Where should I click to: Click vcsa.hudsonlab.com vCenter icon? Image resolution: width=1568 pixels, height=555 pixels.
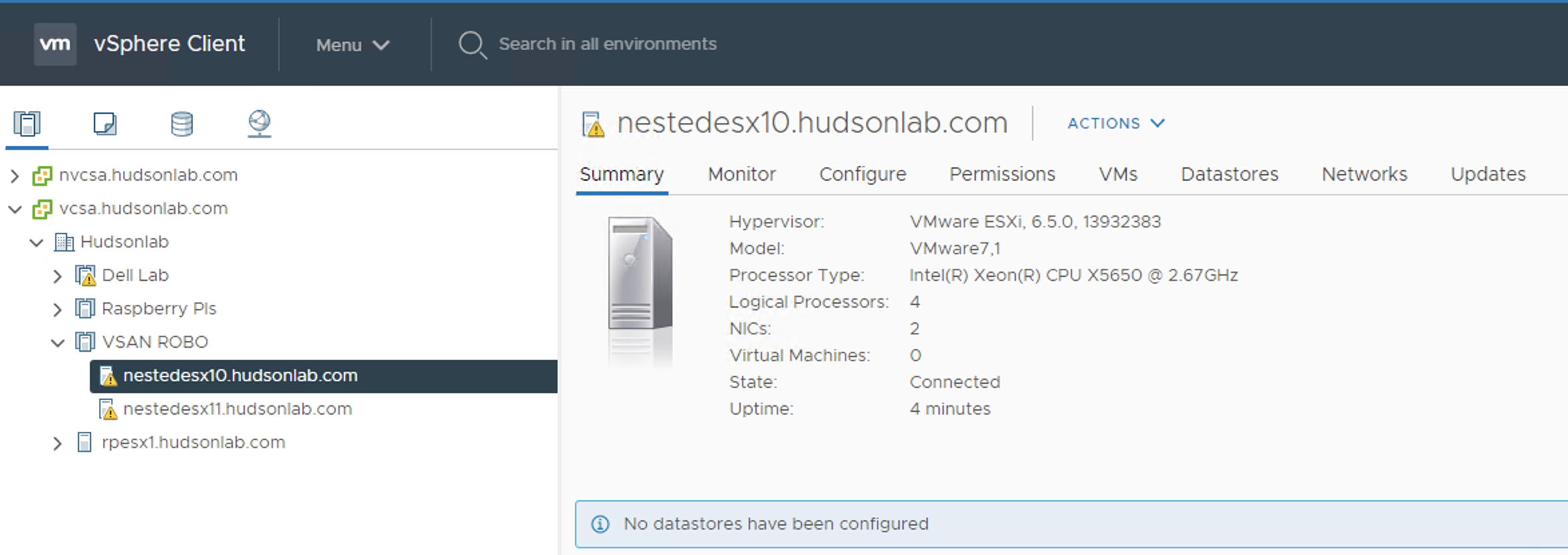point(42,209)
